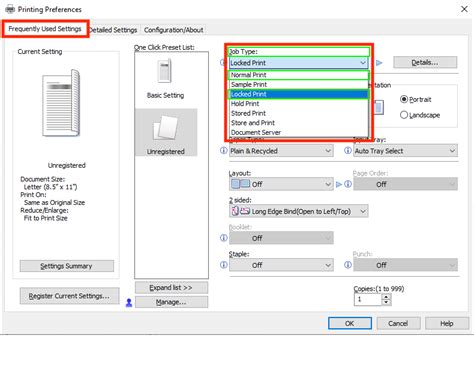474x366 pixels.
Task: Increase copies with the up arrow
Action: [386, 297]
